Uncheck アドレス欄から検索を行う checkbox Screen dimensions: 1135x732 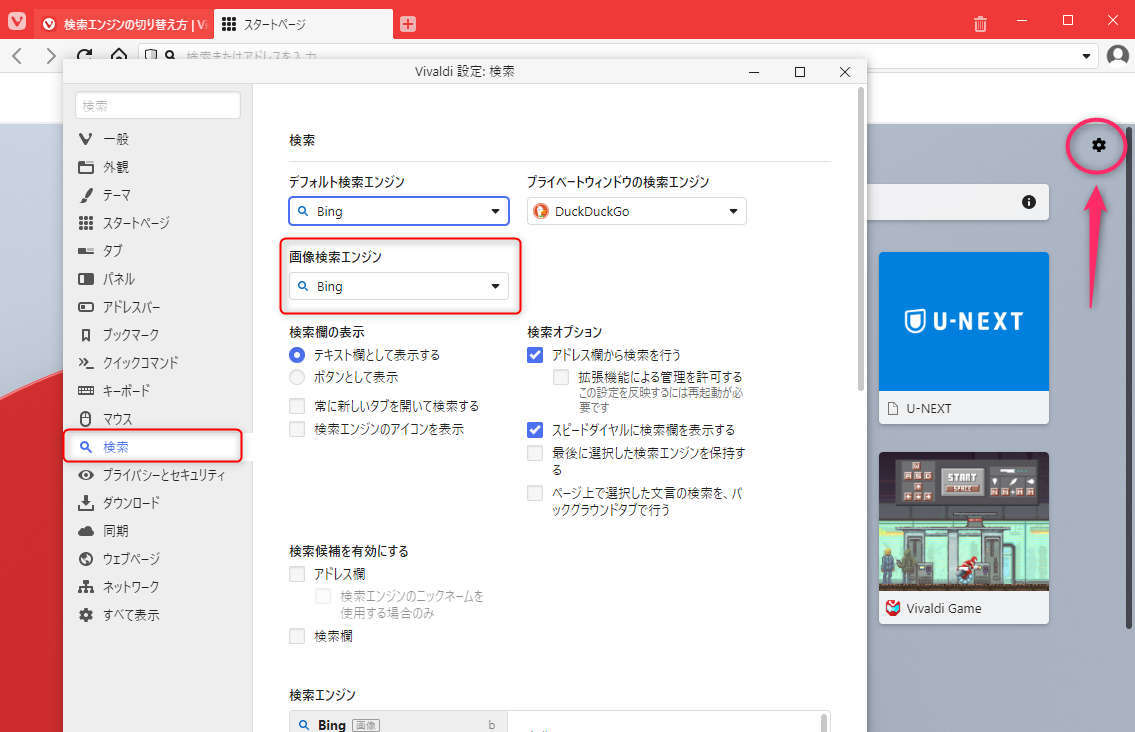[x=535, y=355]
